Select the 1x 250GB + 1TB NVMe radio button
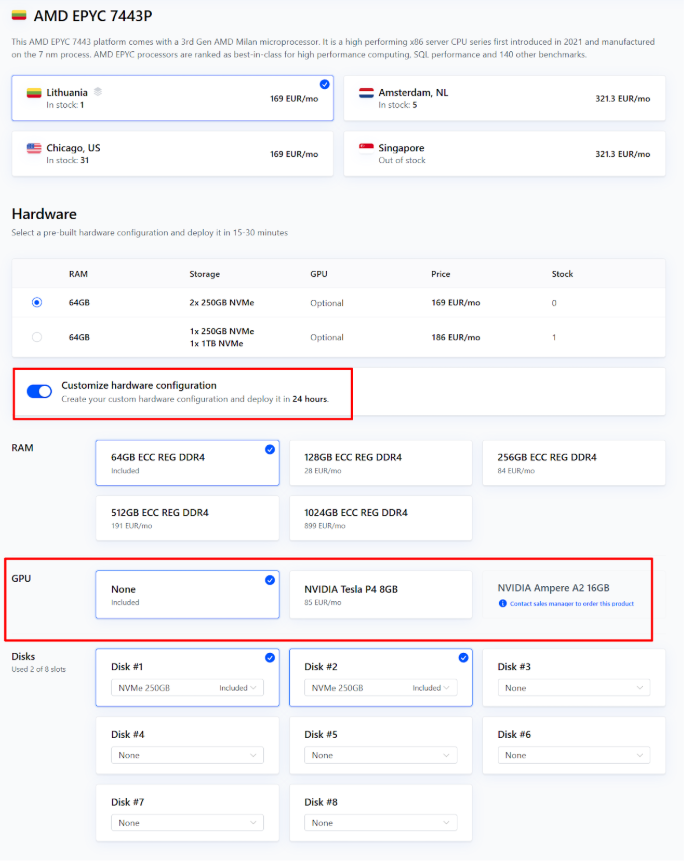685x866 pixels. coord(37,337)
